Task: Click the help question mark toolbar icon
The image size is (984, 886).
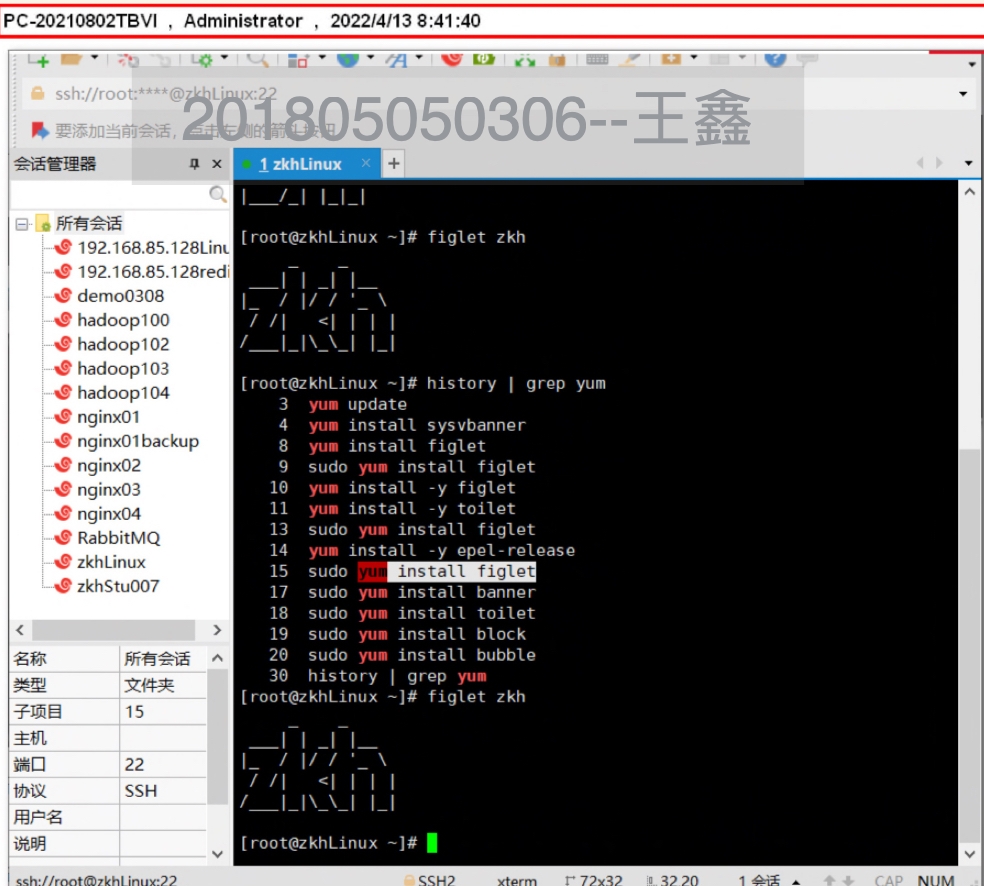Action: [775, 58]
